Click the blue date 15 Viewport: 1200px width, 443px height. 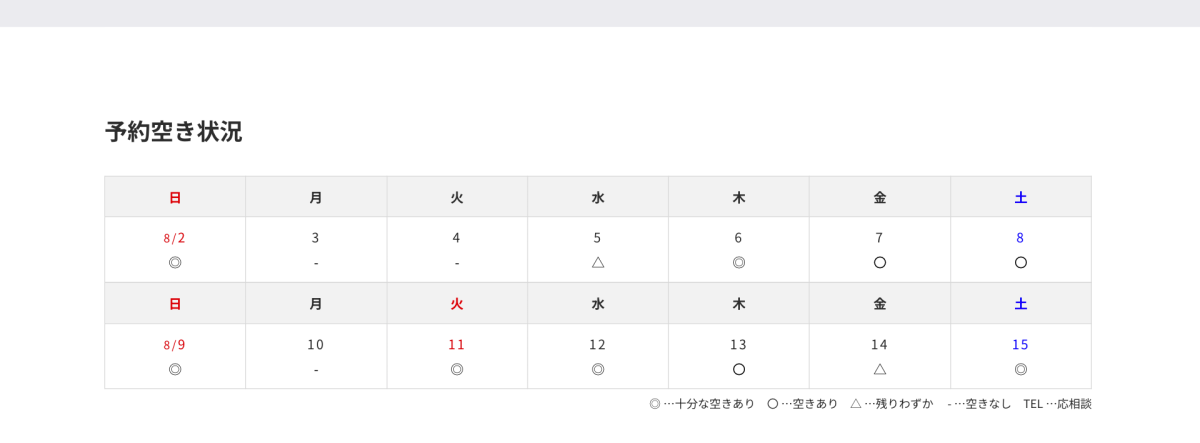point(1021,345)
